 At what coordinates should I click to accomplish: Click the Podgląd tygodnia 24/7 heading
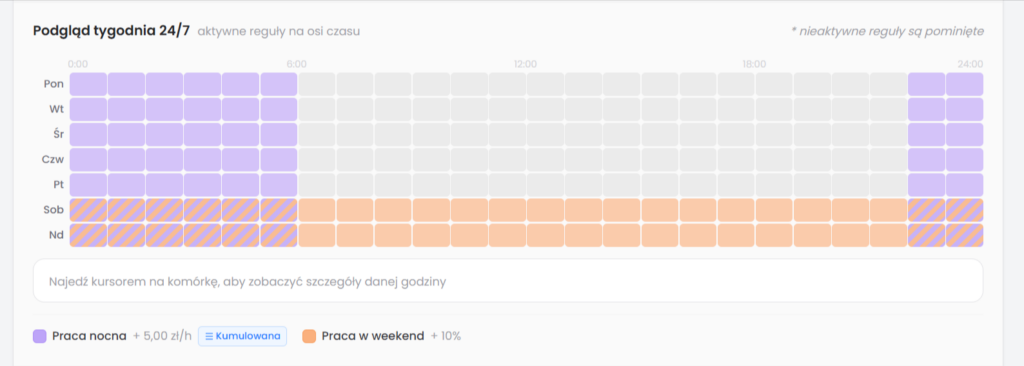[111, 31]
